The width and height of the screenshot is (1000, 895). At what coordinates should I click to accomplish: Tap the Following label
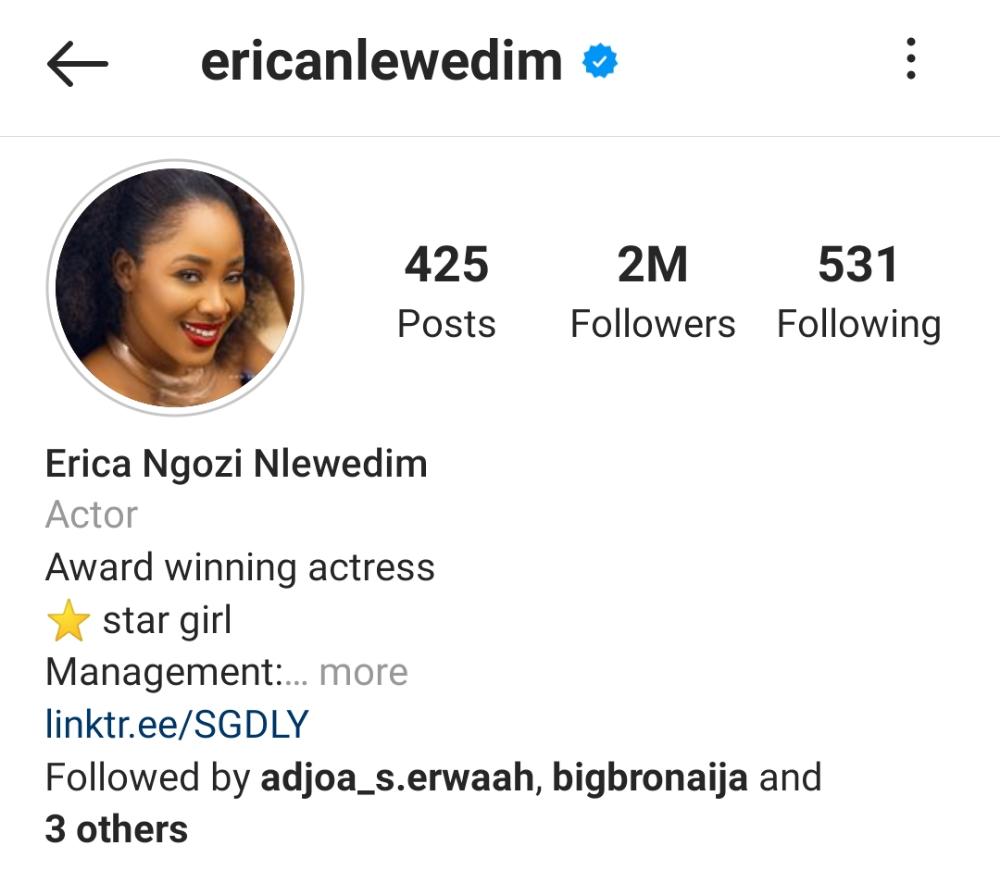pos(858,325)
